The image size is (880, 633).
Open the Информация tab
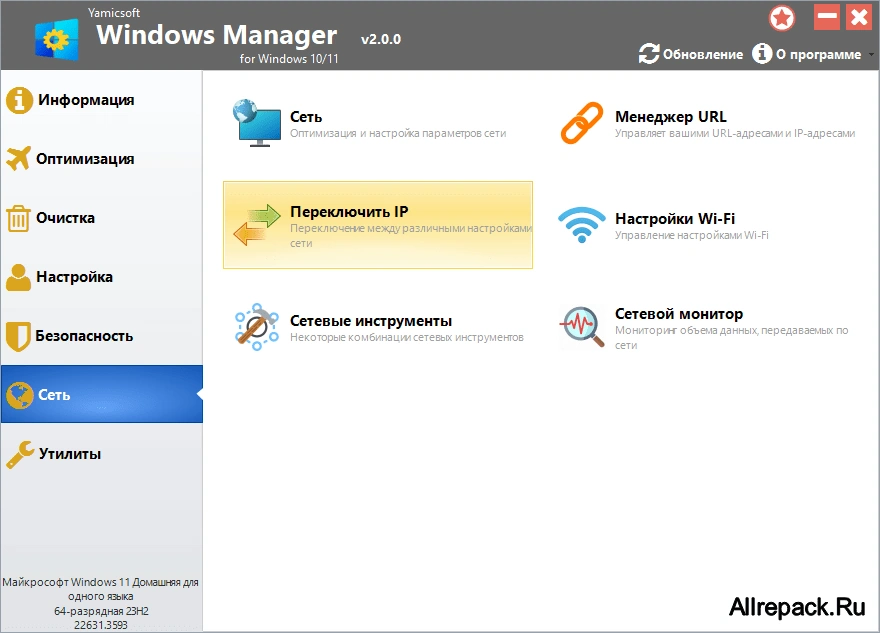[102, 100]
